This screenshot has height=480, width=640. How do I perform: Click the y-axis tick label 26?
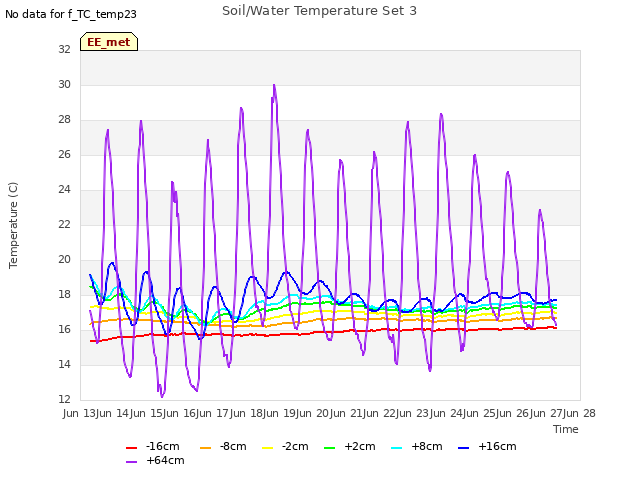tap(64, 155)
